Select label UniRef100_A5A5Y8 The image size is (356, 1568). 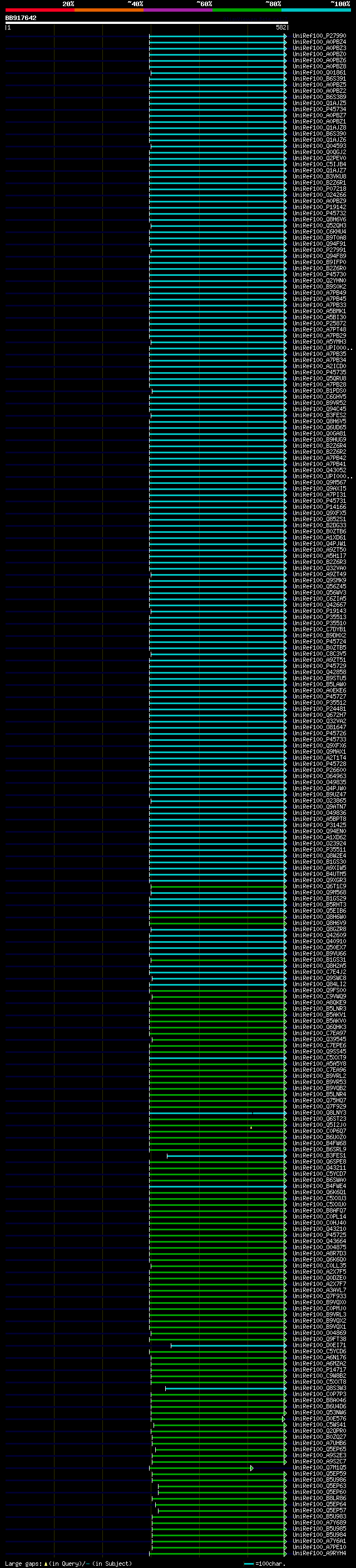pos(319,1064)
